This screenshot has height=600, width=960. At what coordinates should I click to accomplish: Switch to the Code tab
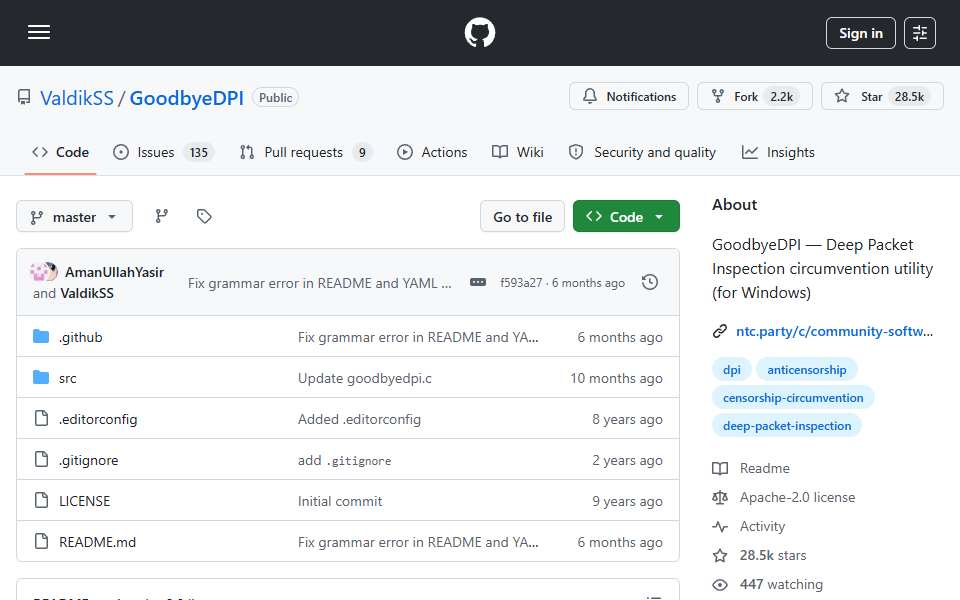pyautogui.click(x=61, y=152)
